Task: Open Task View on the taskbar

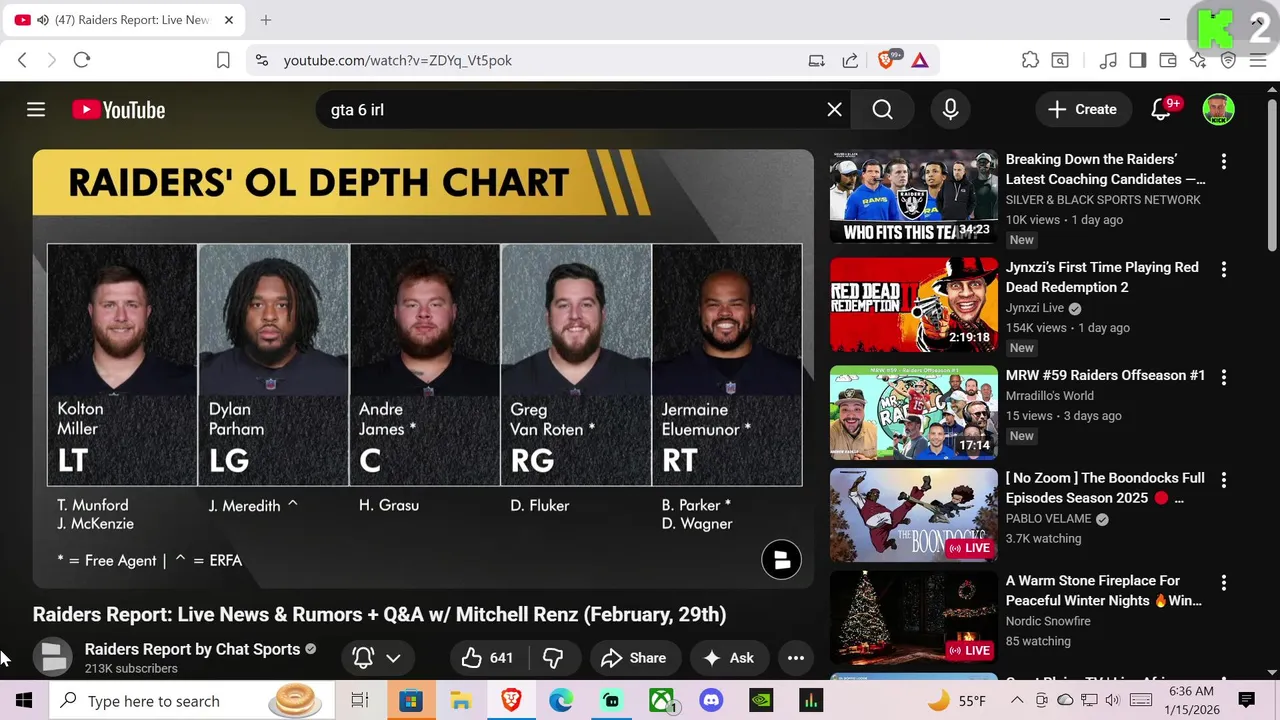Action: tap(360, 701)
